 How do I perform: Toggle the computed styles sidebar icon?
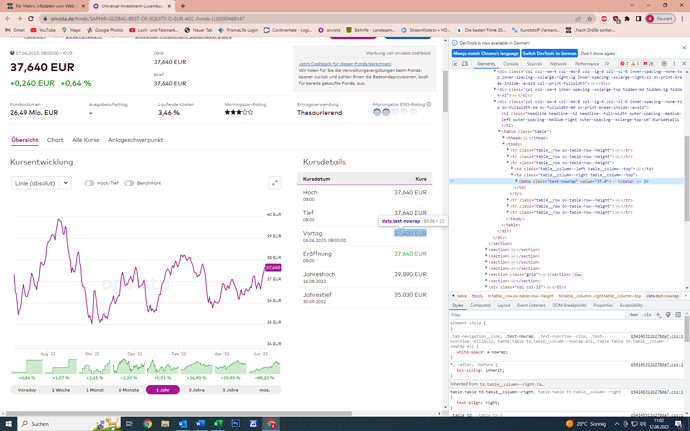pyautogui.click(x=678, y=315)
